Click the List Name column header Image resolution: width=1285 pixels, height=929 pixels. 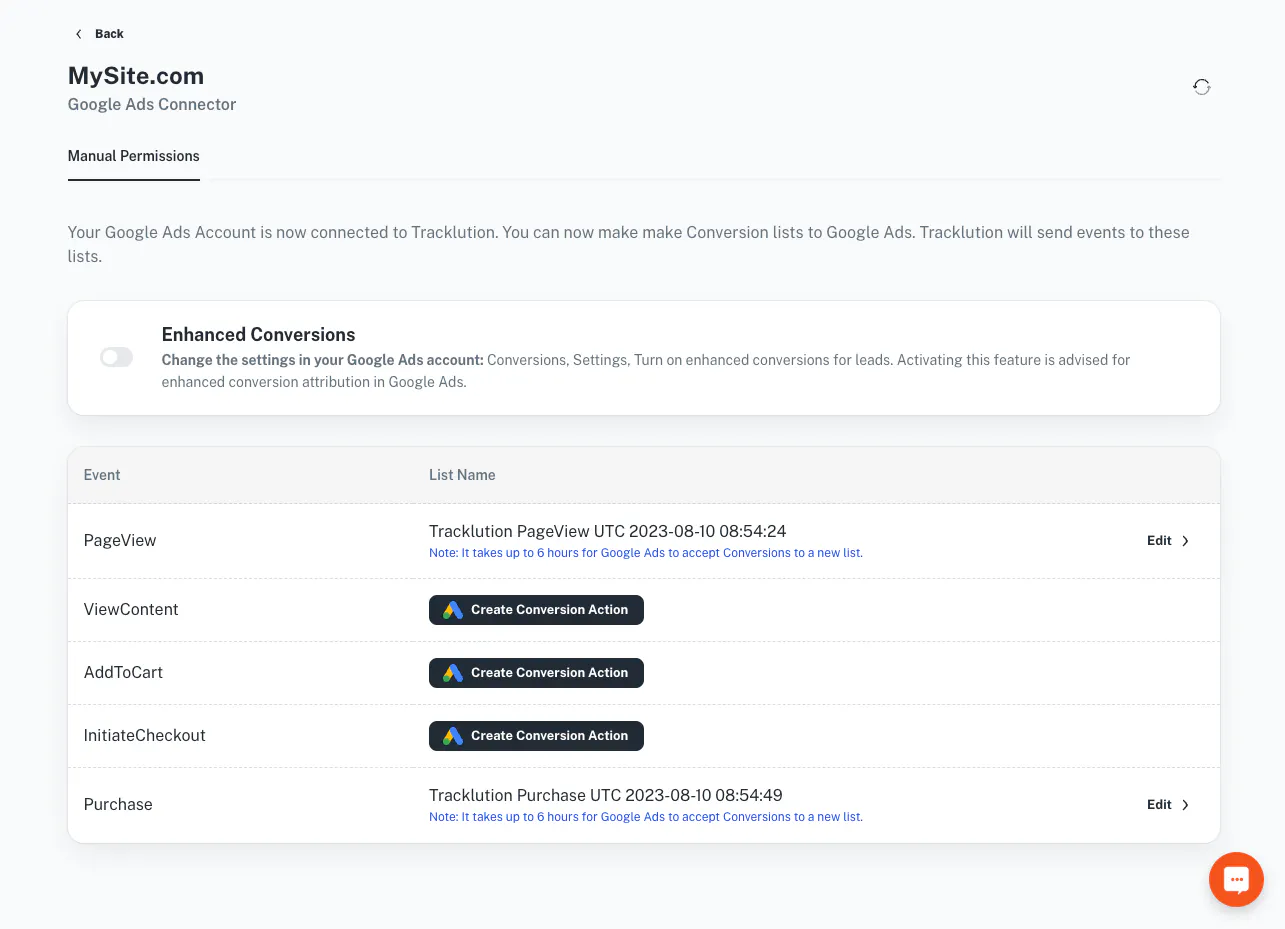point(462,475)
